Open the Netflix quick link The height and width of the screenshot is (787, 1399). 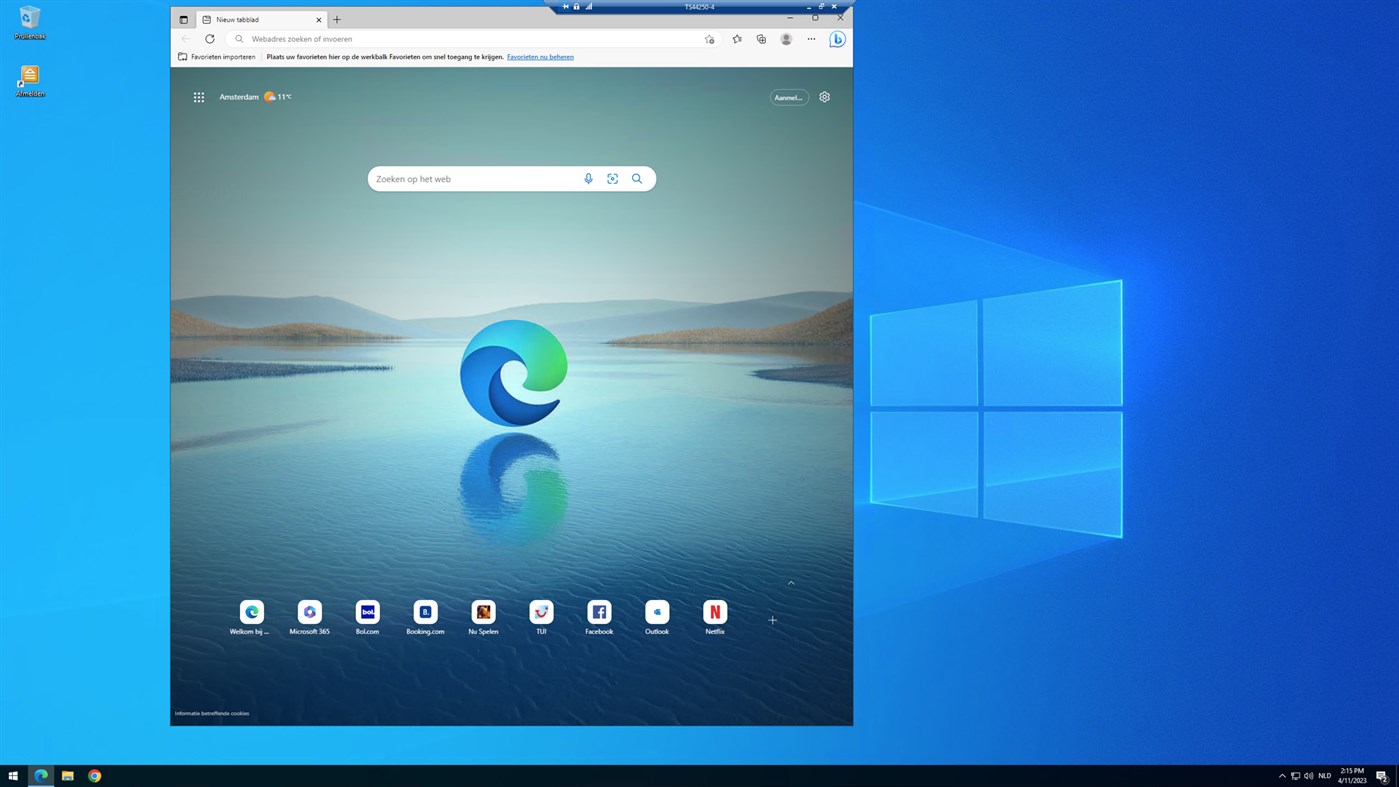pyautogui.click(x=715, y=618)
